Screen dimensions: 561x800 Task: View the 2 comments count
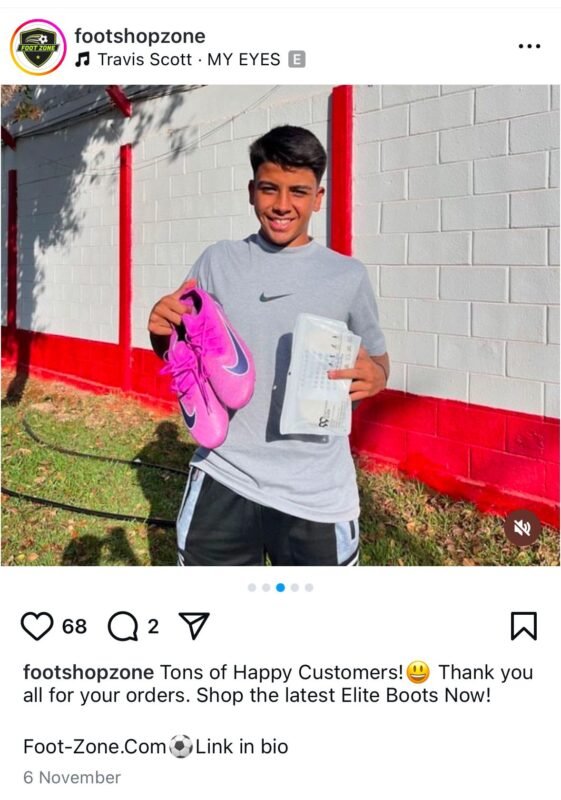153,627
